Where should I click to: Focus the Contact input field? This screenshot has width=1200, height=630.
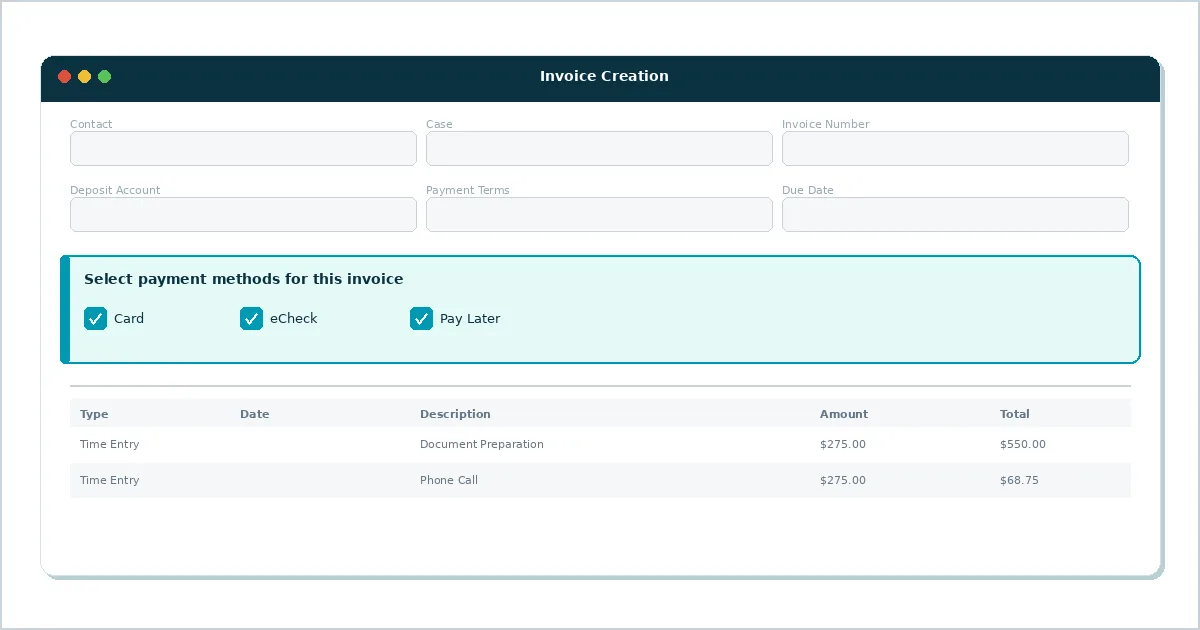click(243, 149)
